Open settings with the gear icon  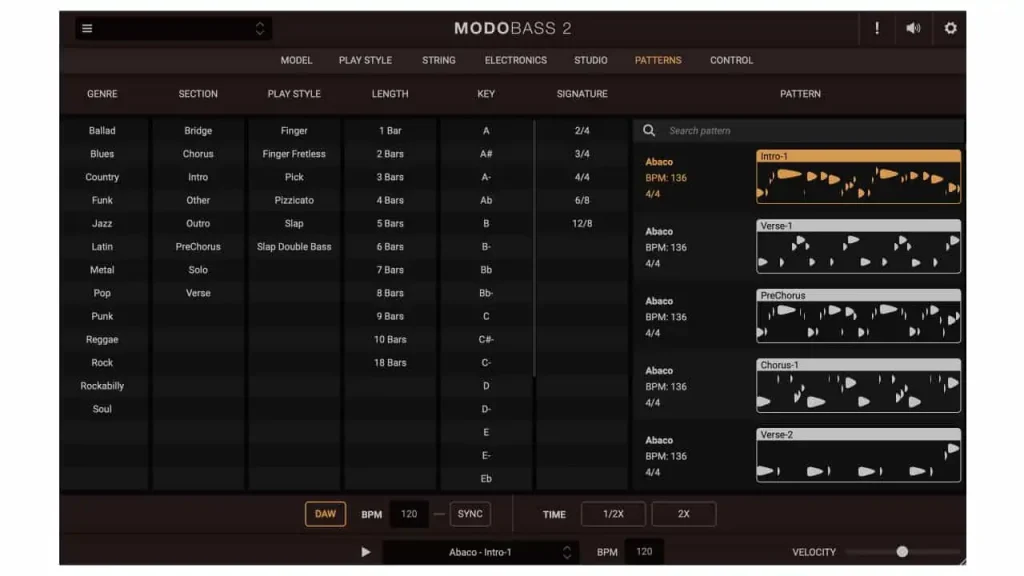point(950,28)
